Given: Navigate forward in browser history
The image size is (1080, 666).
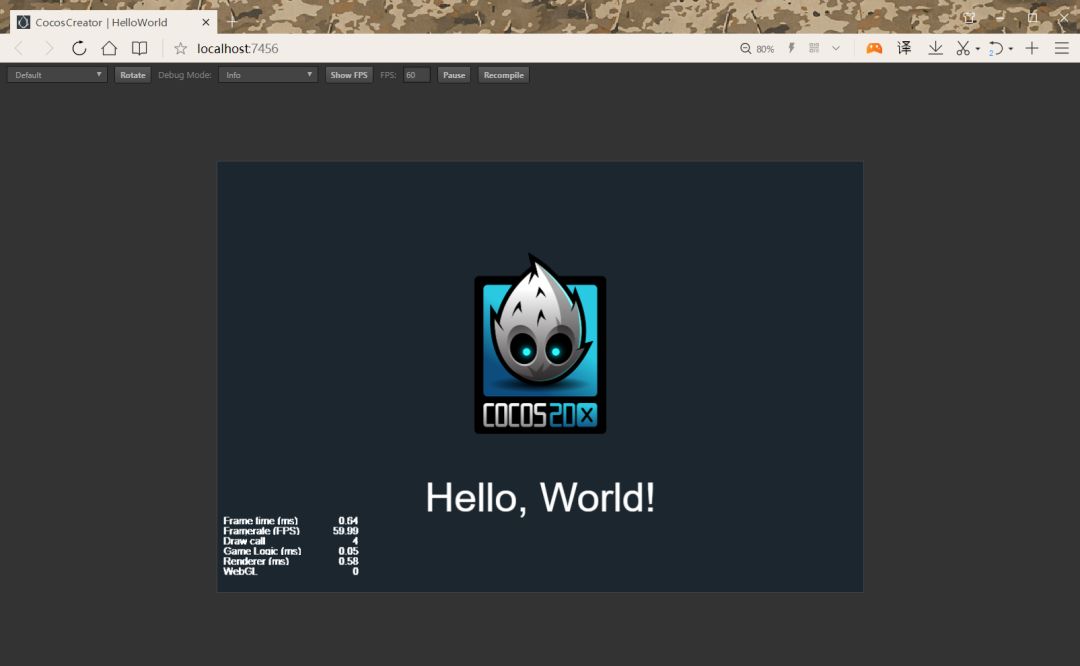Looking at the screenshot, I should (49, 48).
